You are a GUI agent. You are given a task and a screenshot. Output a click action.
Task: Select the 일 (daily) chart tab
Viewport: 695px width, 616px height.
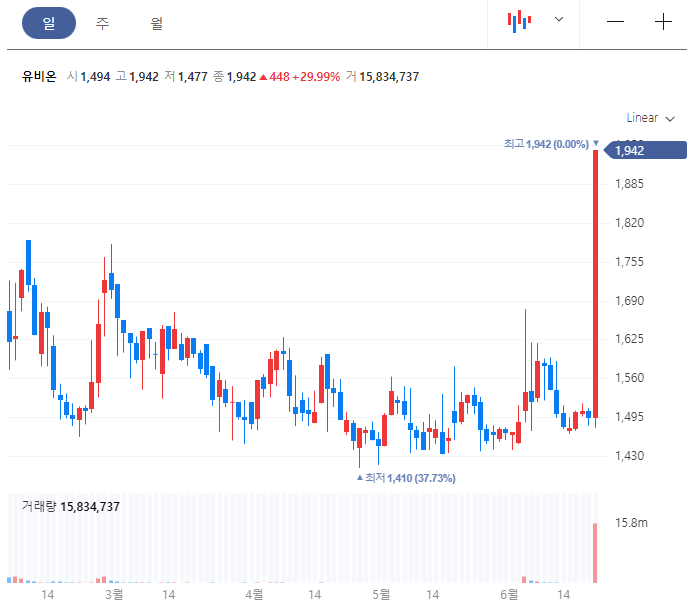[49, 23]
